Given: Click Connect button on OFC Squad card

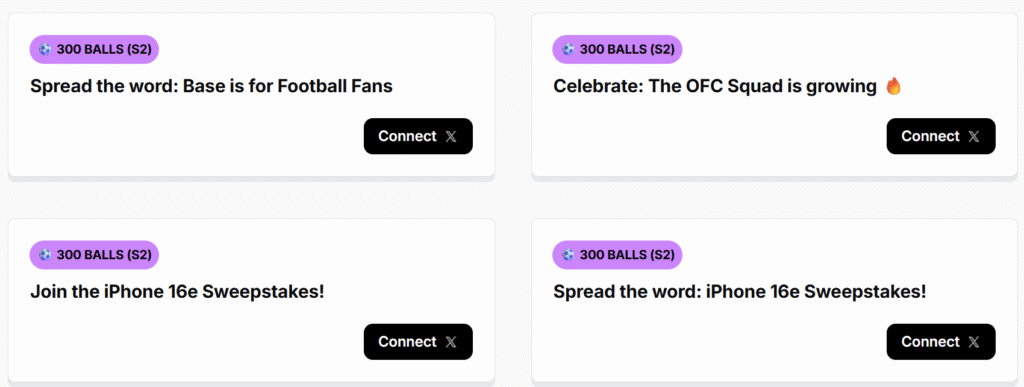Looking at the screenshot, I should 941,136.
